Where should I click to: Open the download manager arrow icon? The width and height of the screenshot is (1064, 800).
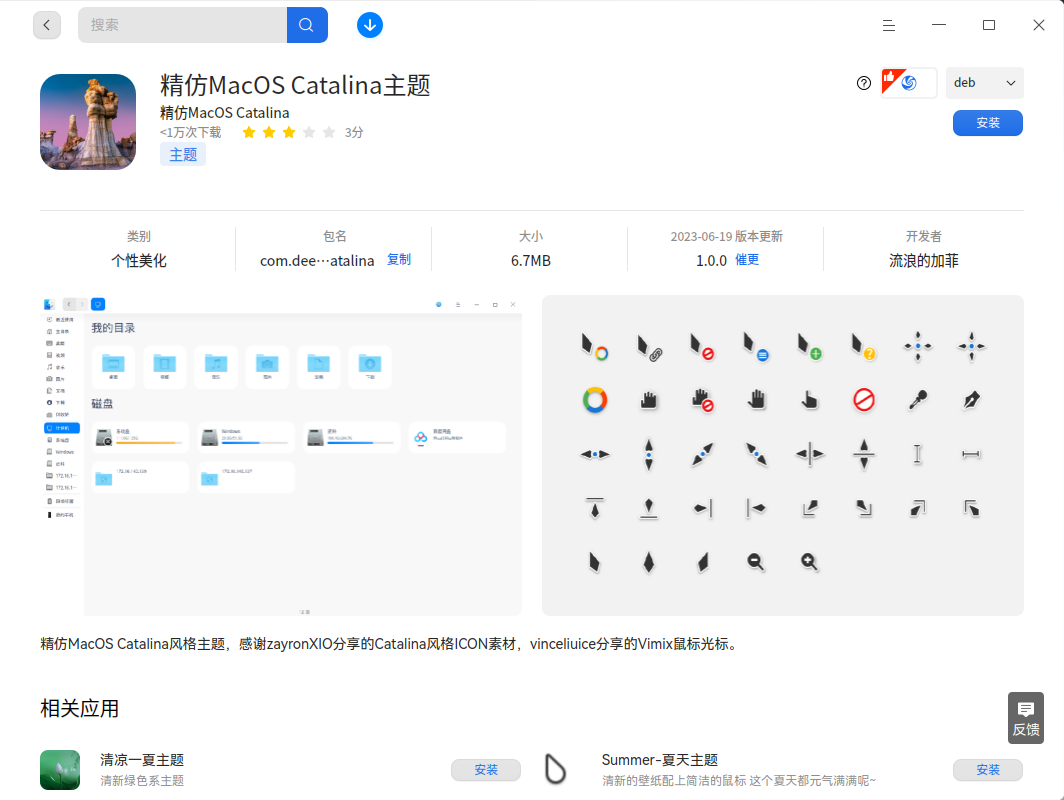(370, 25)
